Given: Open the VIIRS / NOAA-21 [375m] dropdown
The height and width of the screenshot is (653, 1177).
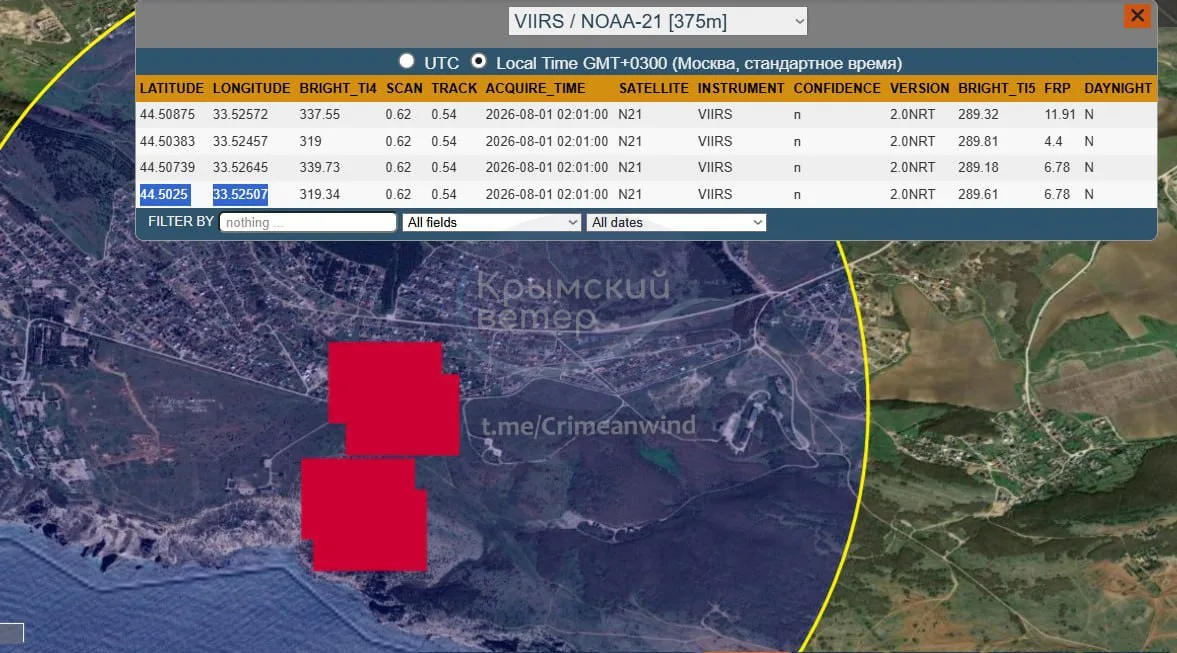Looking at the screenshot, I should tap(658, 21).
